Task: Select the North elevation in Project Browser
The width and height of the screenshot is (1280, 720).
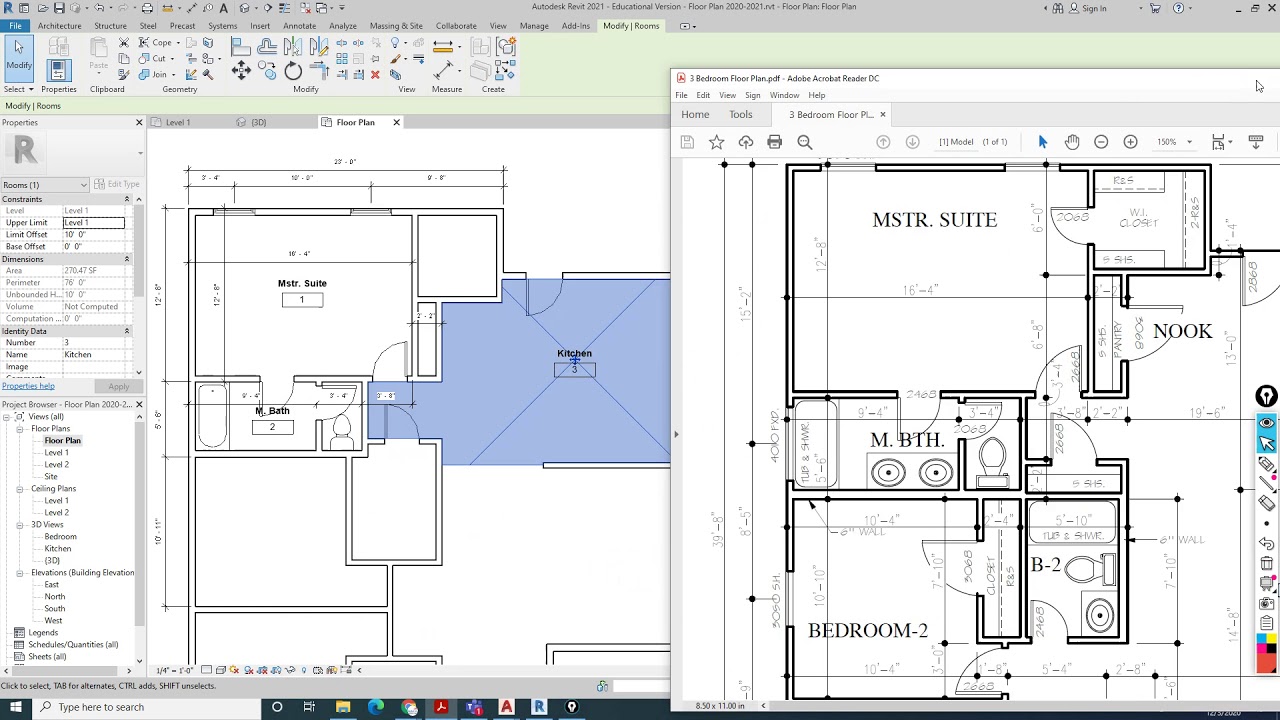Action: pos(55,597)
